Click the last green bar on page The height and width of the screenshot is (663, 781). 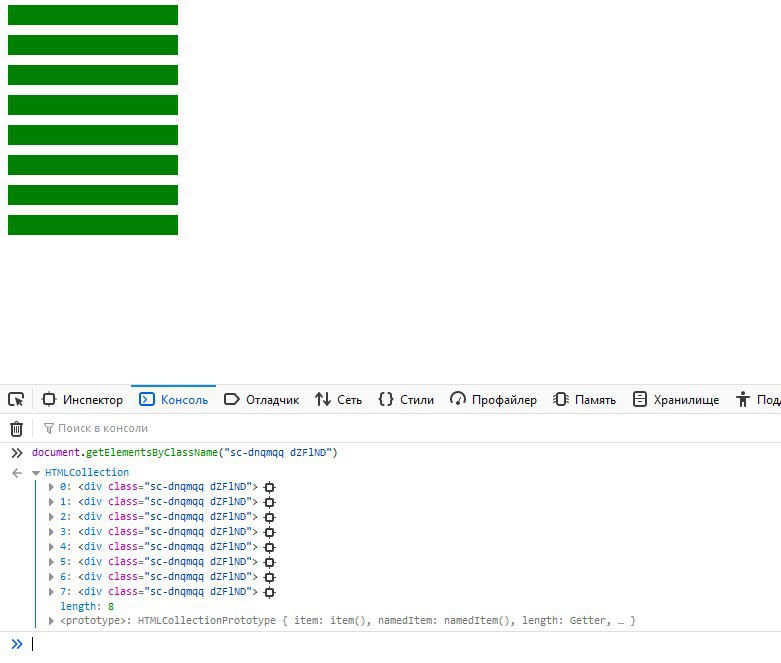(x=93, y=225)
